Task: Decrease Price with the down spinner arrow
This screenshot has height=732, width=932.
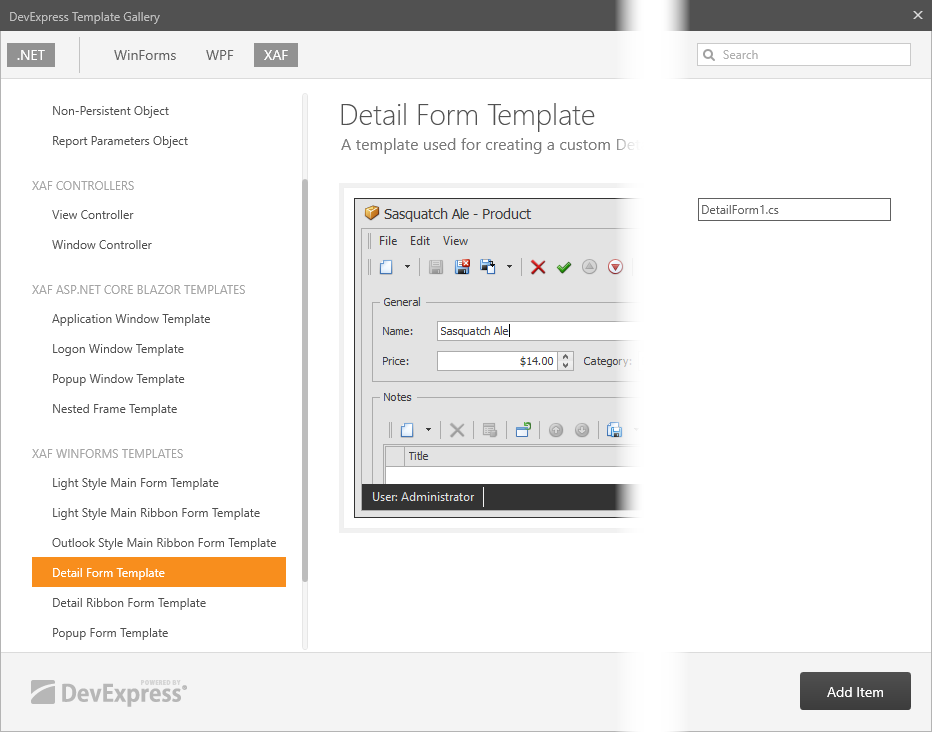Action: (x=565, y=365)
